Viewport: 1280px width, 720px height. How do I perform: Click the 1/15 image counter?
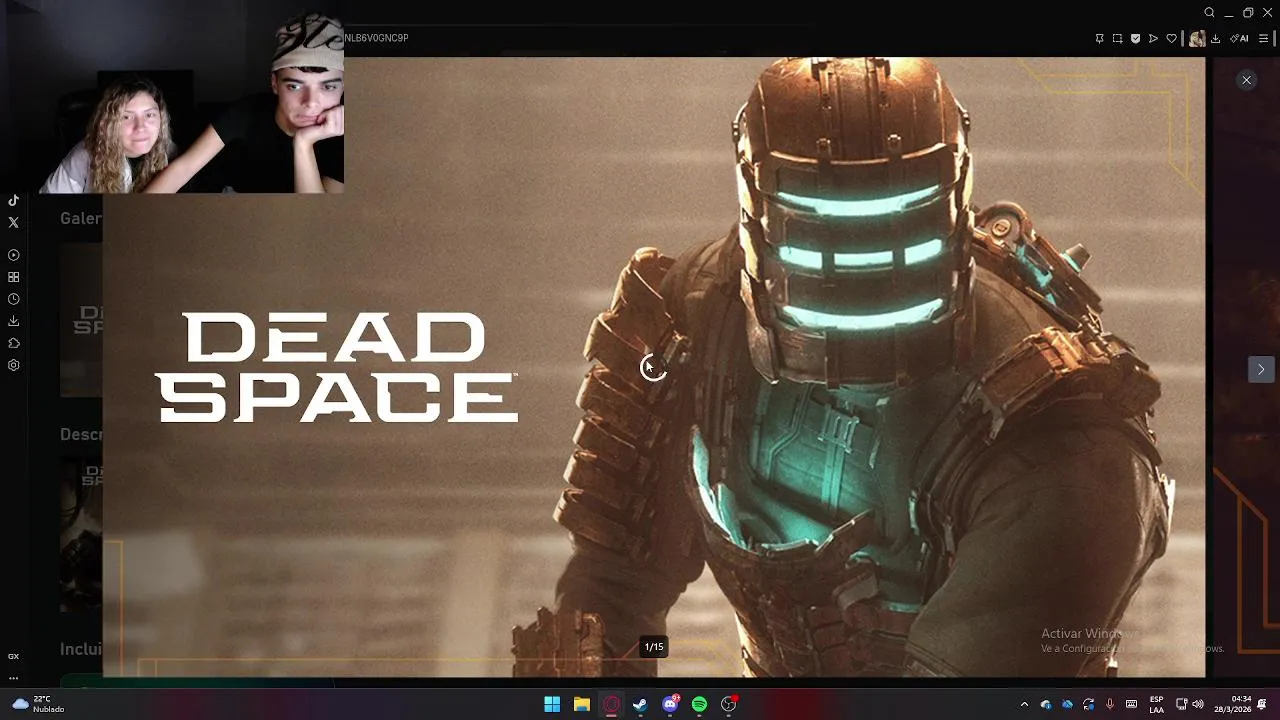tap(654, 647)
